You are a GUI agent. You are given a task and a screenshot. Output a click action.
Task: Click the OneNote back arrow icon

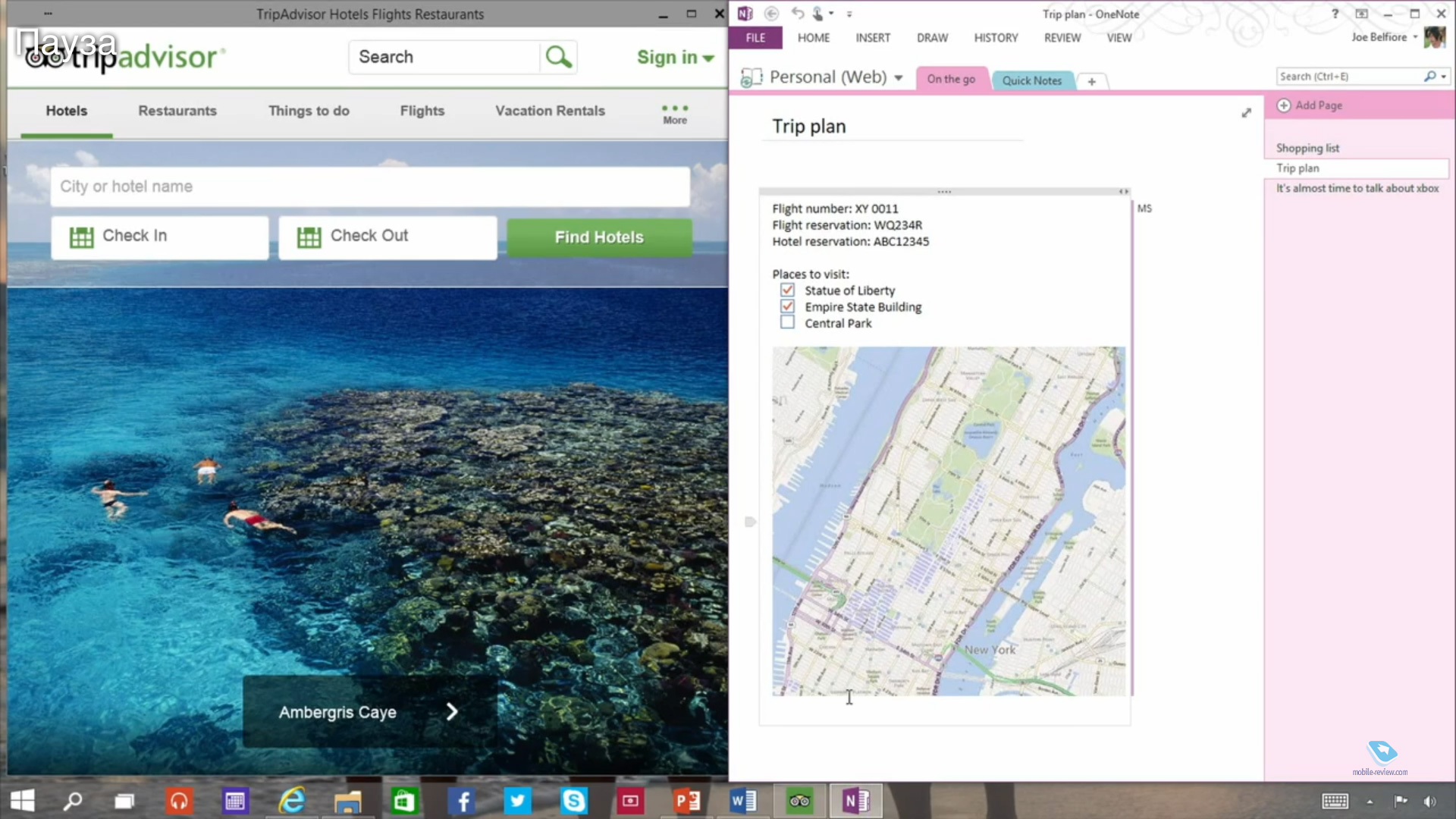point(771,14)
